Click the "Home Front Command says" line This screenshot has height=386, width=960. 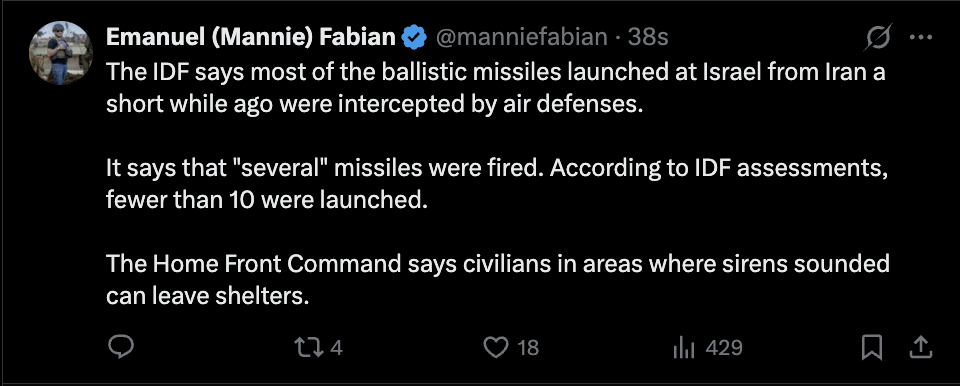[498, 265]
